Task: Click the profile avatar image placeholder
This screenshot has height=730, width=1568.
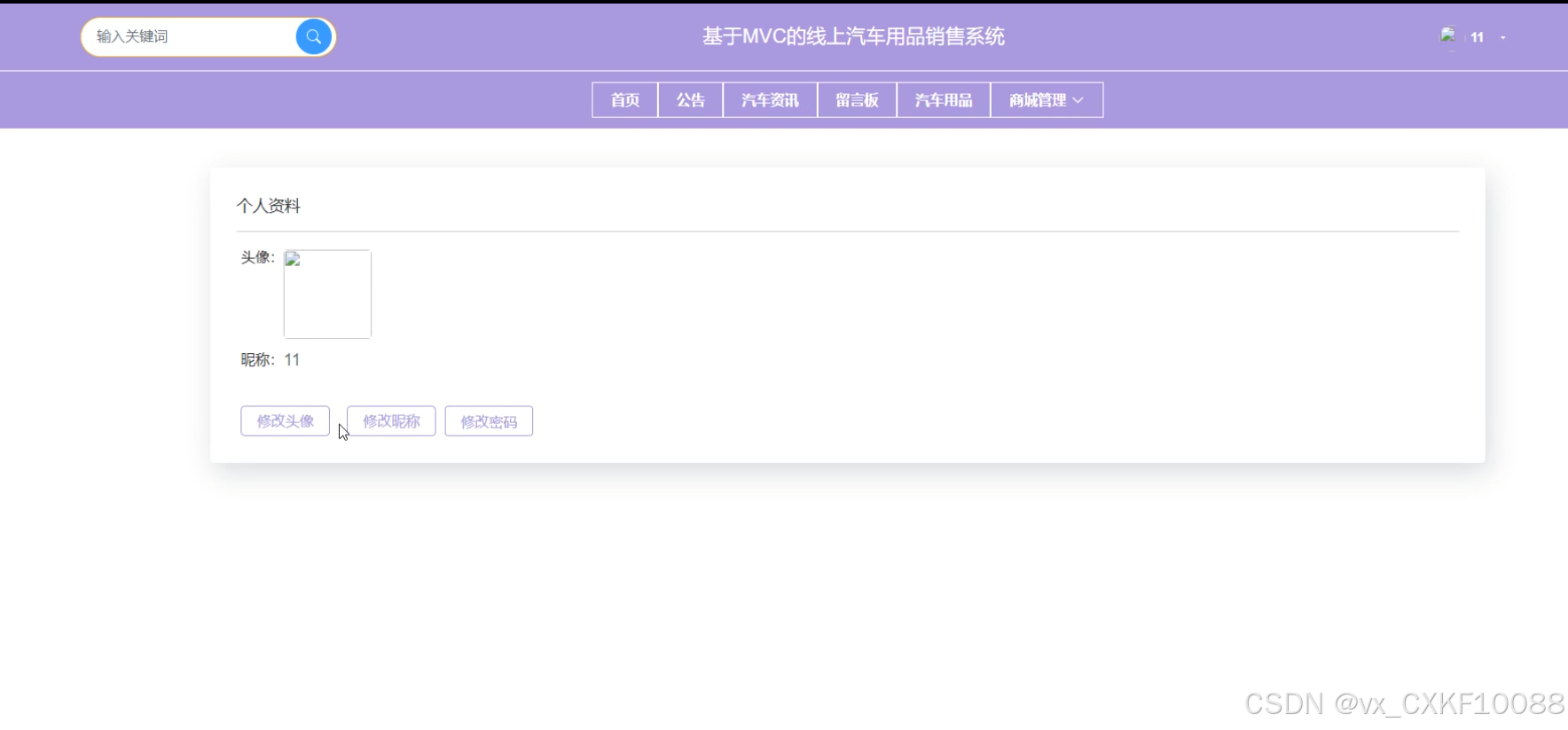Action: click(x=327, y=294)
